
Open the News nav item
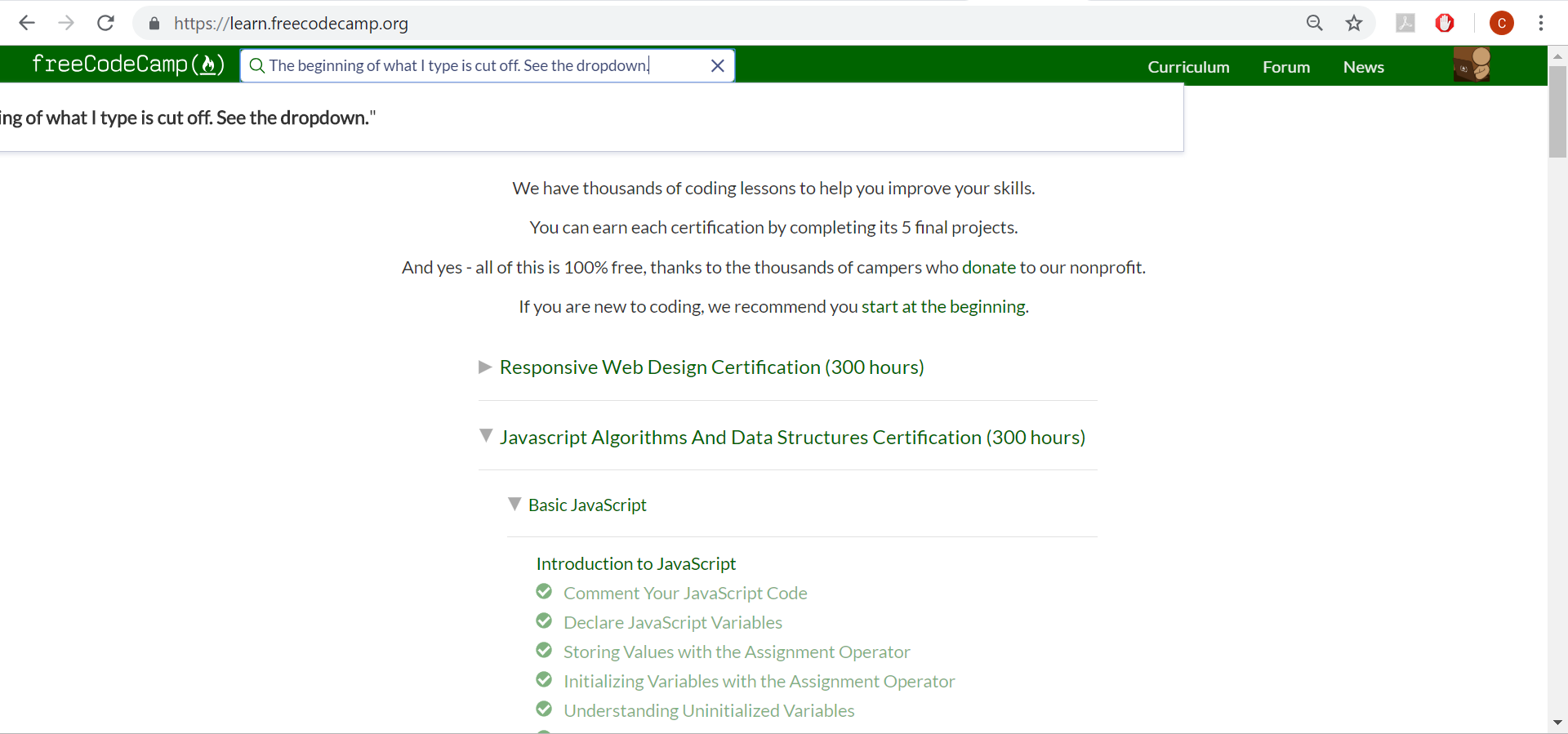(1364, 67)
